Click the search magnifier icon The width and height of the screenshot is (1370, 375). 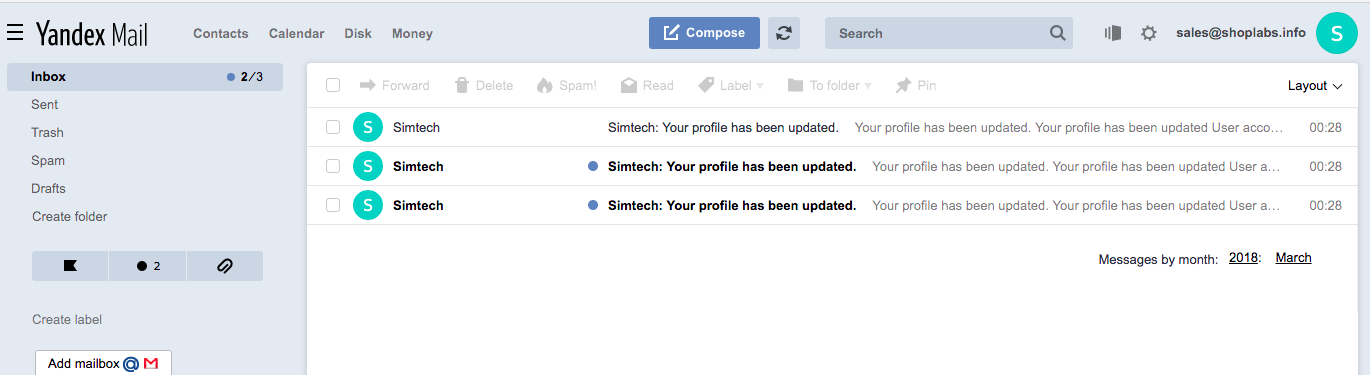point(1058,33)
